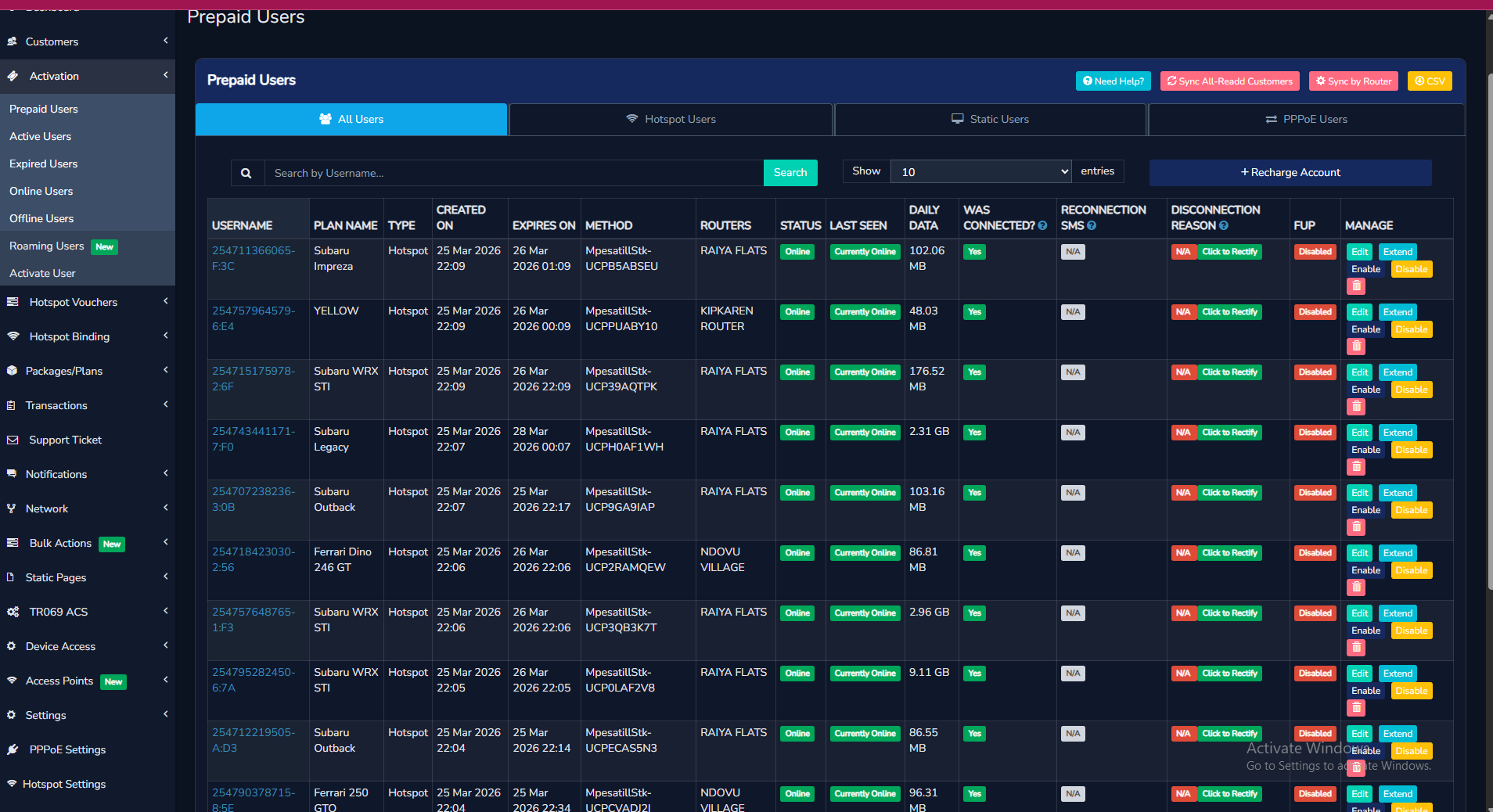
Task: Click the Transactions icon in the sidebar
Action: tap(13, 405)
